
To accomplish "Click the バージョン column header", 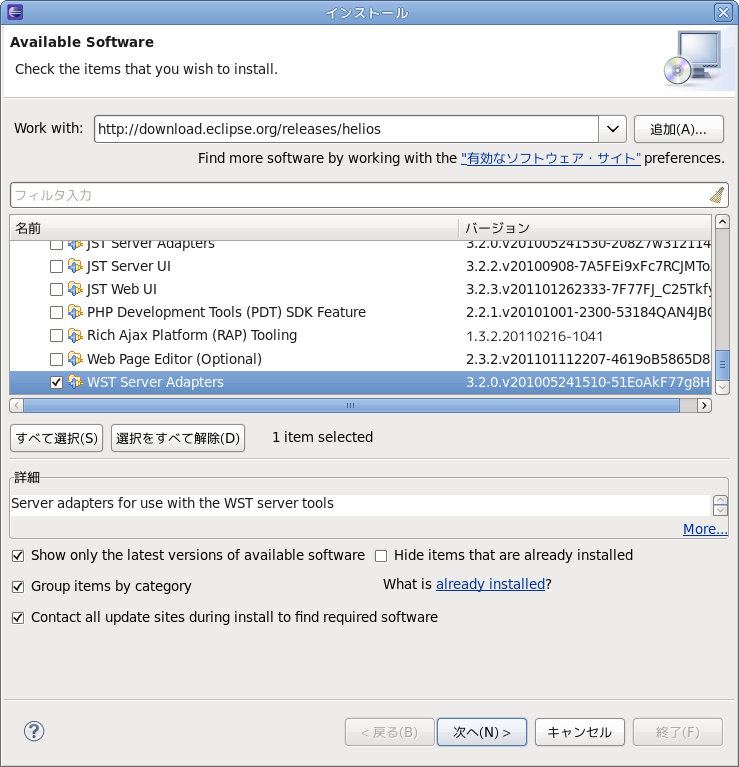I will [585, 228].
